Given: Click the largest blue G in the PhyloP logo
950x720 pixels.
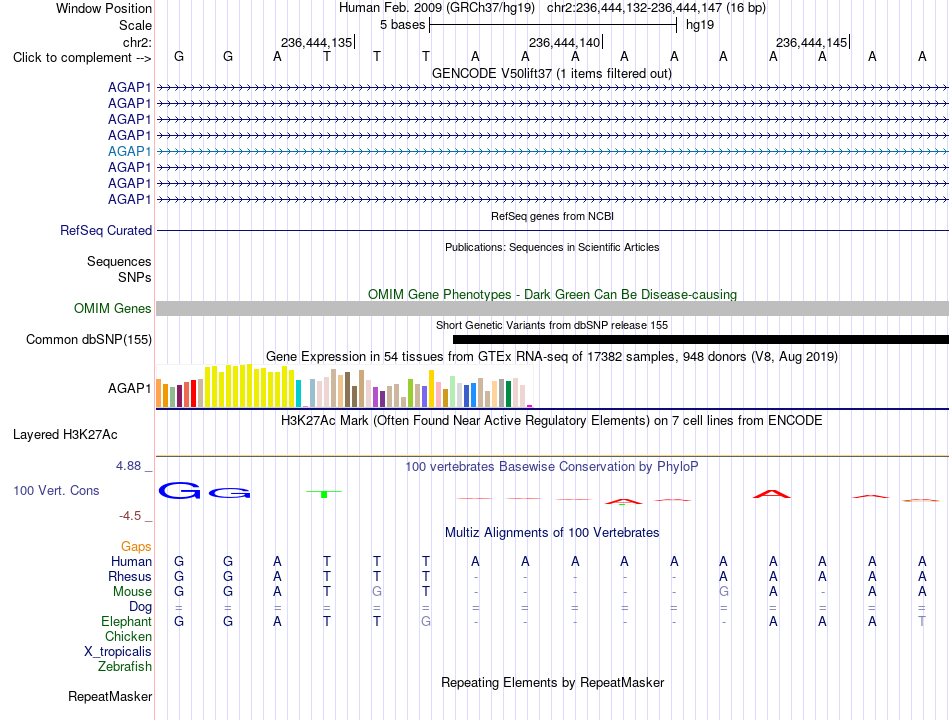Looking at the screenshot, I should click(179, 490).
